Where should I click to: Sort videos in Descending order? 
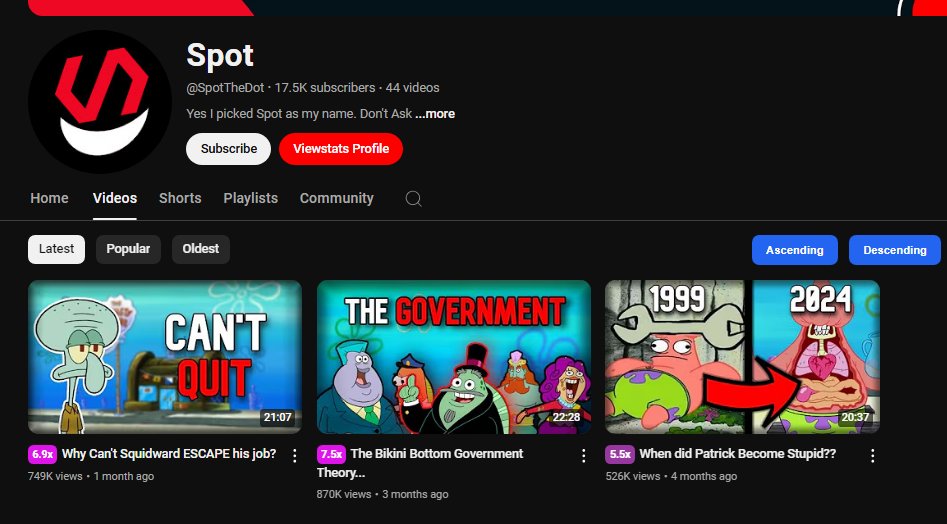[x=894, y=250]
